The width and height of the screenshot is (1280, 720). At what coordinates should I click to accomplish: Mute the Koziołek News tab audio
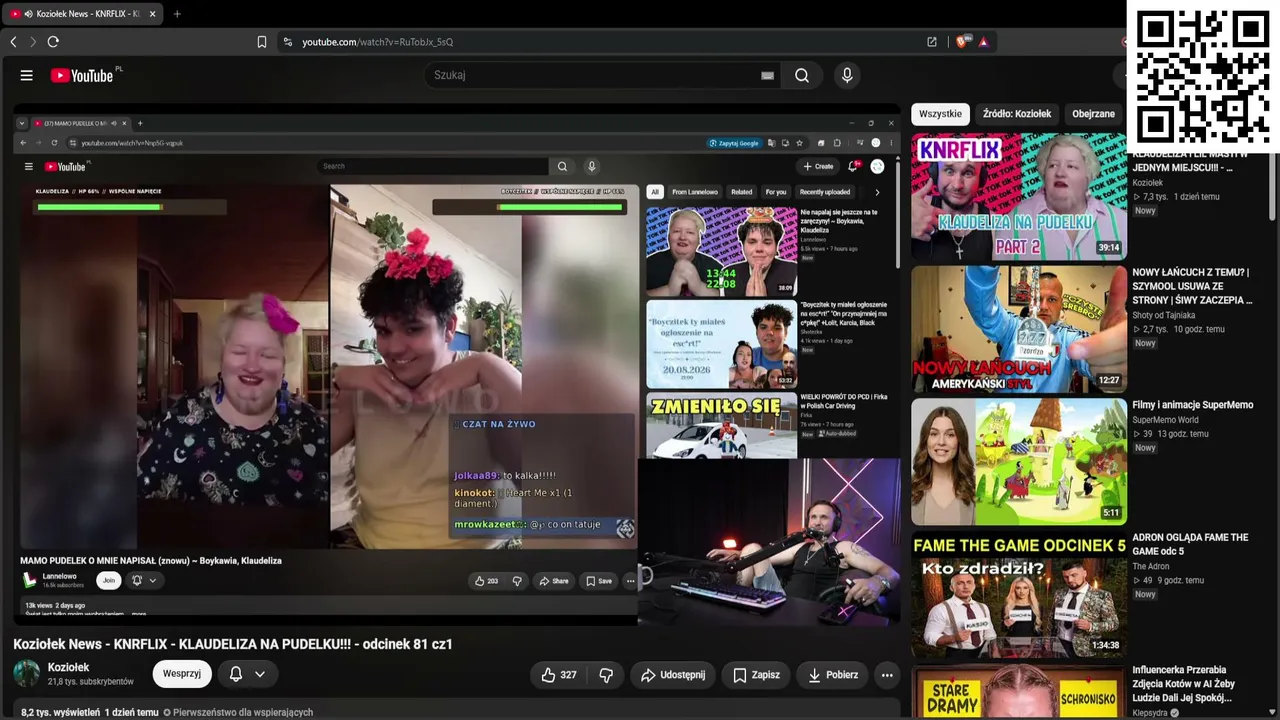coord(27,14)
